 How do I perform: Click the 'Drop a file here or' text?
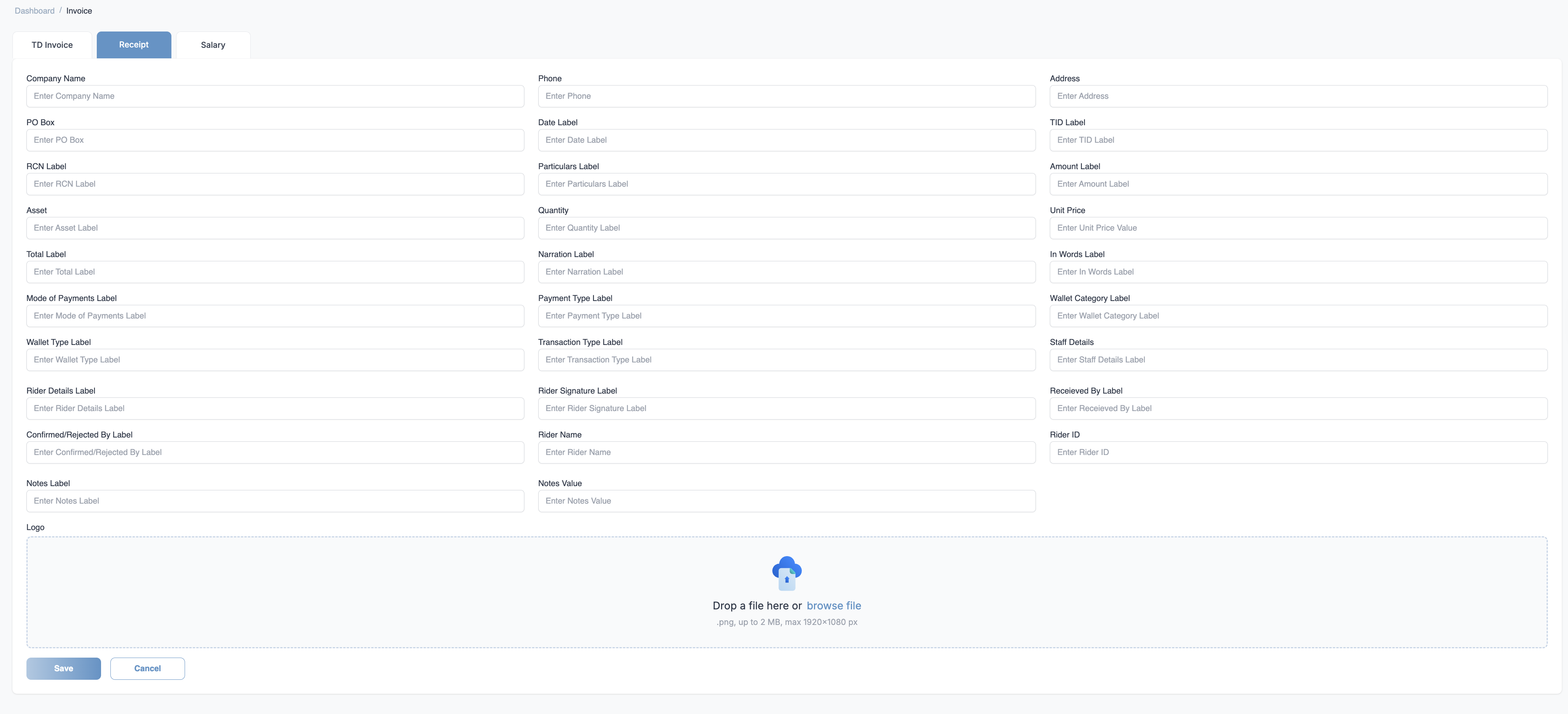click(757, 605)
